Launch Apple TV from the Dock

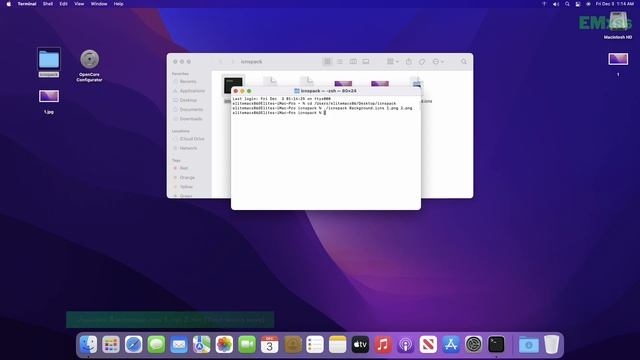click(360, 344)
